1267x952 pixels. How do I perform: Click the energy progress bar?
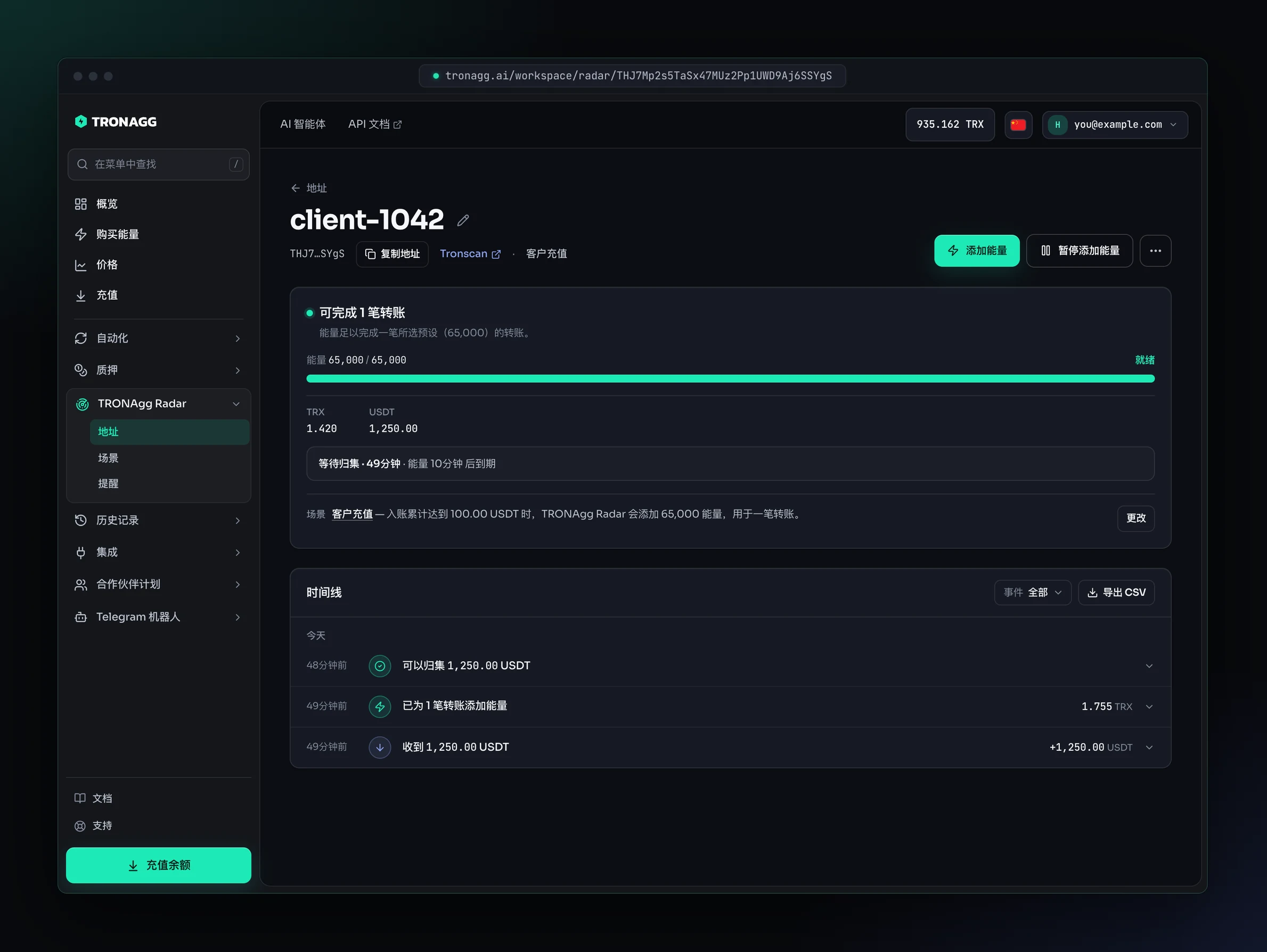tap(730, 379)
